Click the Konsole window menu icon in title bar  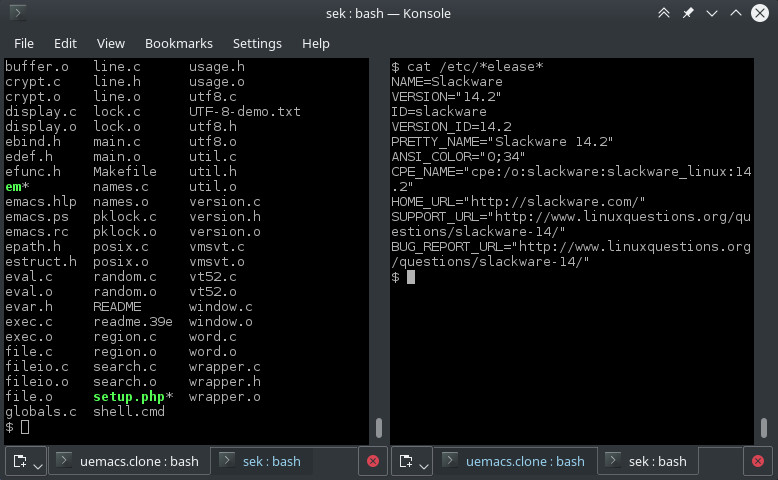(x=18, y=14)
